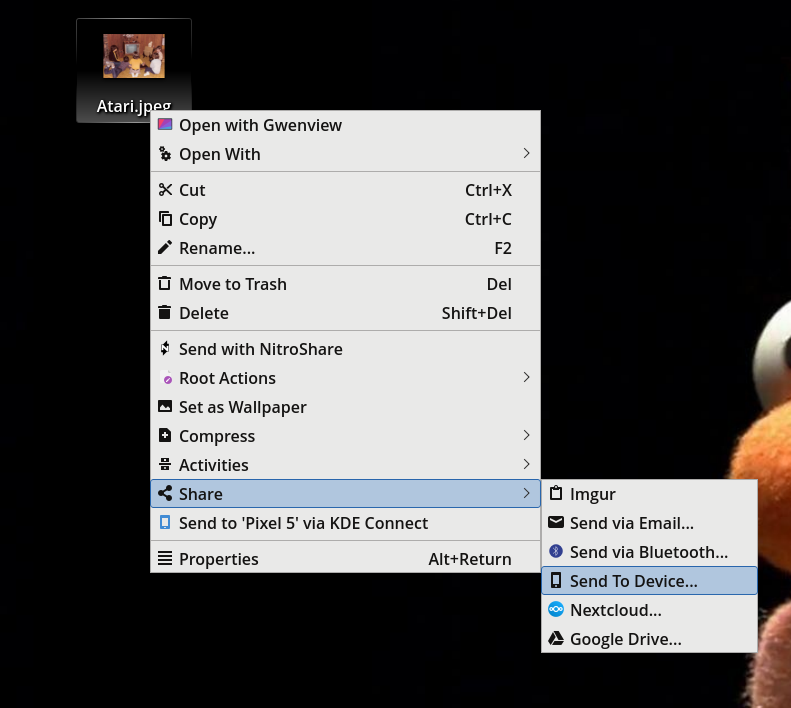Expand the Open With submenu arrow
Image resolution: width=791 pixels, height=708 pixels.
(526, 153)
